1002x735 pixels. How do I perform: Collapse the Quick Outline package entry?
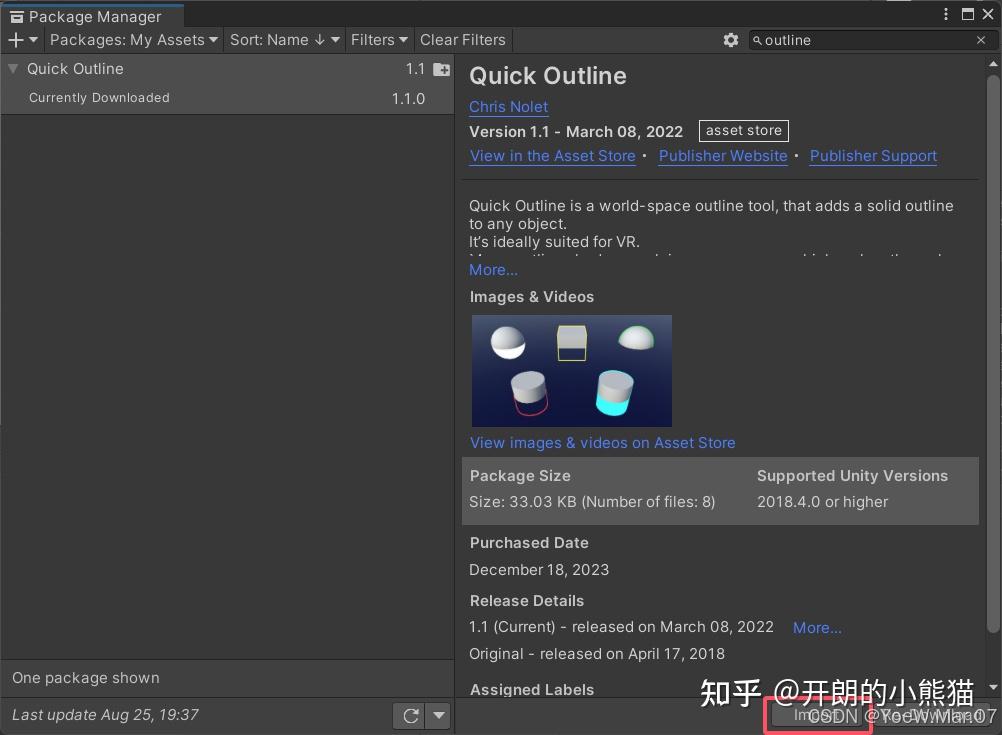point(12,69)
